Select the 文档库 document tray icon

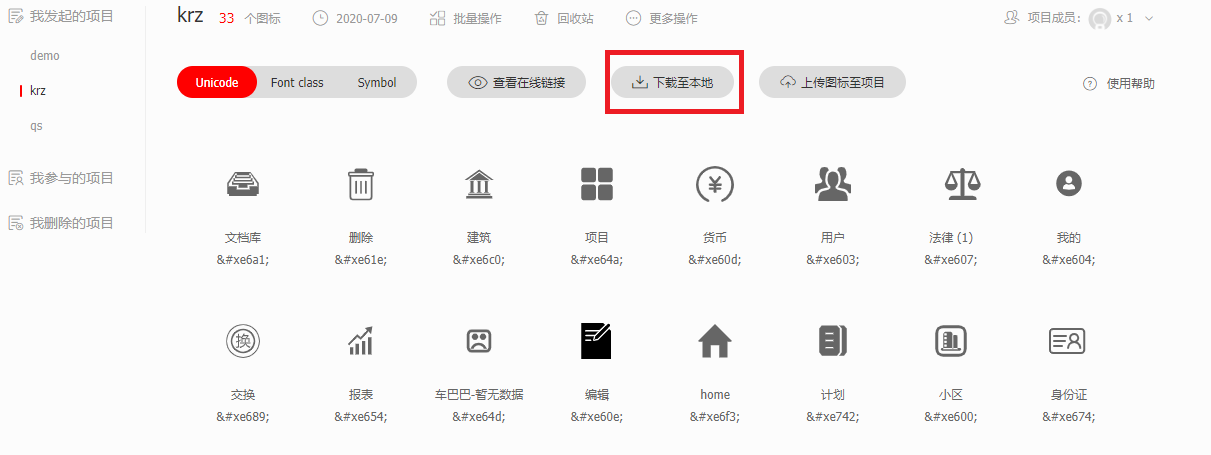243,184
